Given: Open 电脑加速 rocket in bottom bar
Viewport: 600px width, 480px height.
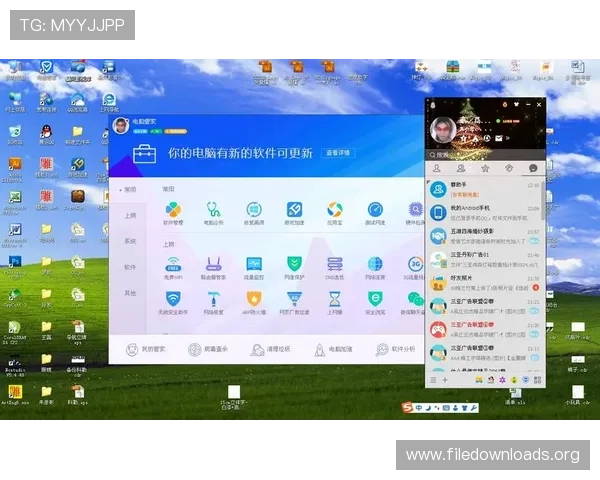Looking at the screenshot, I should (x=333, y=349).
